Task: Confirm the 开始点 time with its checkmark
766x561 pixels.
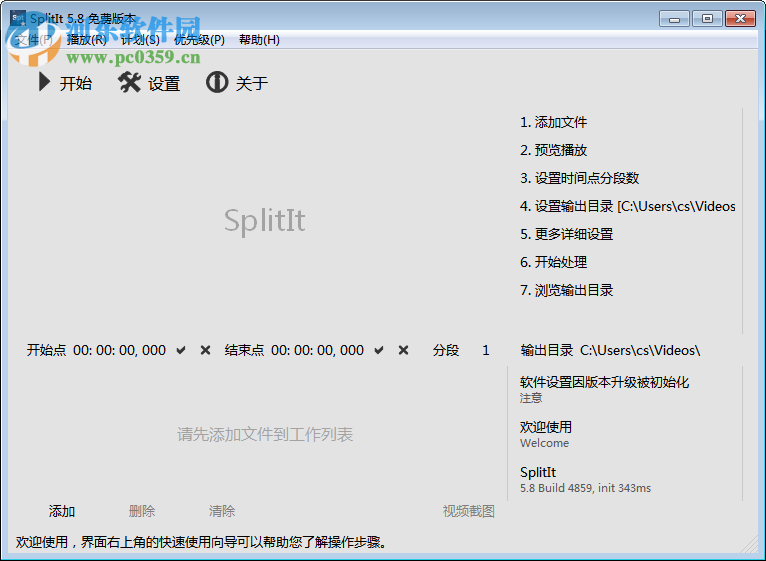Action: tap(181, 350)
